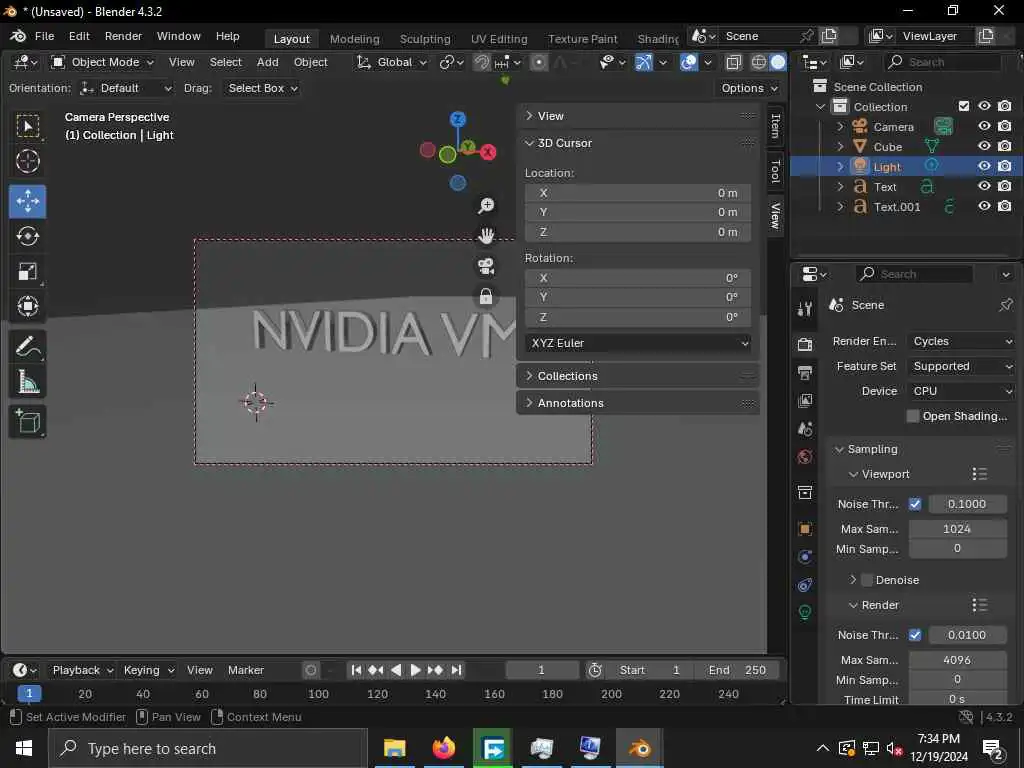Click the pan view hand icon
Screen dimensions: 1024x768
[x=486, y=235]
